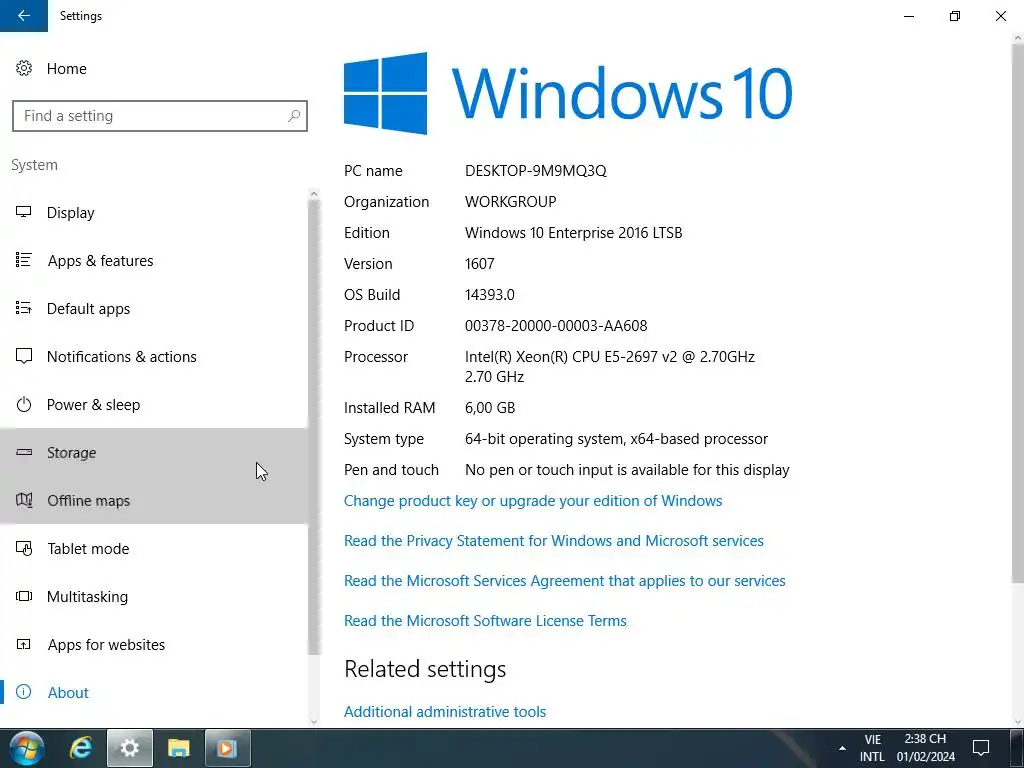Click sidebar scrollbar up arrow
Image resolution: width=1024 pixels, height=768 pixels.
[313, 194]
